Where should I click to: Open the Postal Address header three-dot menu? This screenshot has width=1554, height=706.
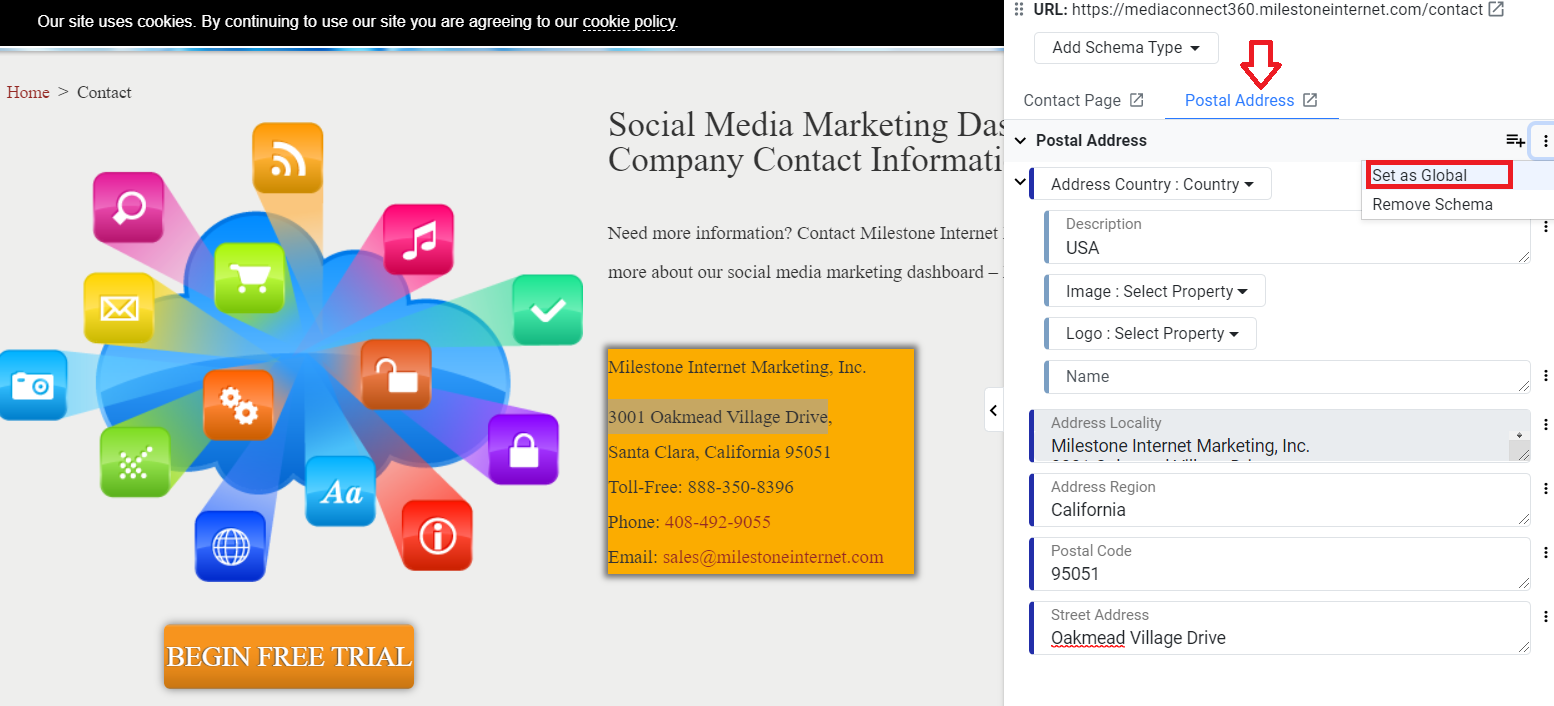point(1545,141)
